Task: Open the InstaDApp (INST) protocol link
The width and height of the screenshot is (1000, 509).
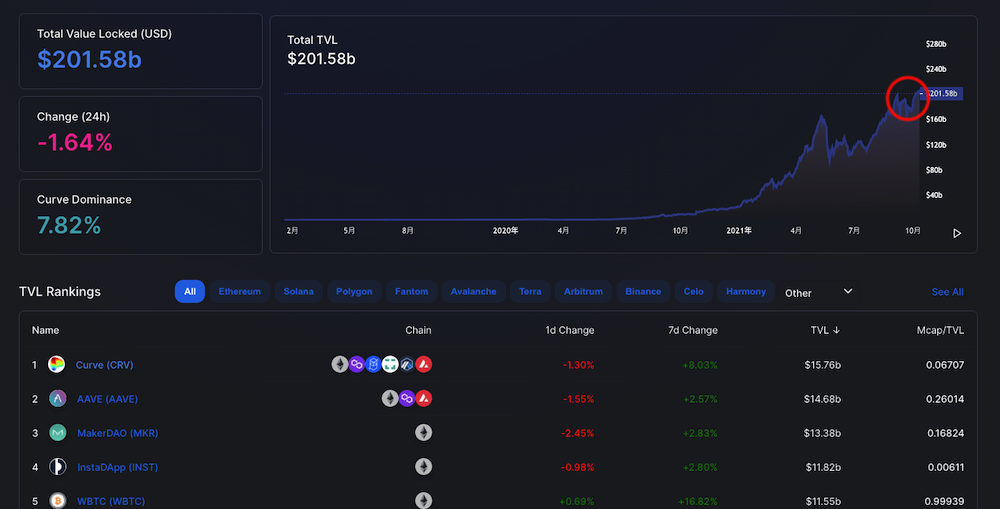Action: 117,468
